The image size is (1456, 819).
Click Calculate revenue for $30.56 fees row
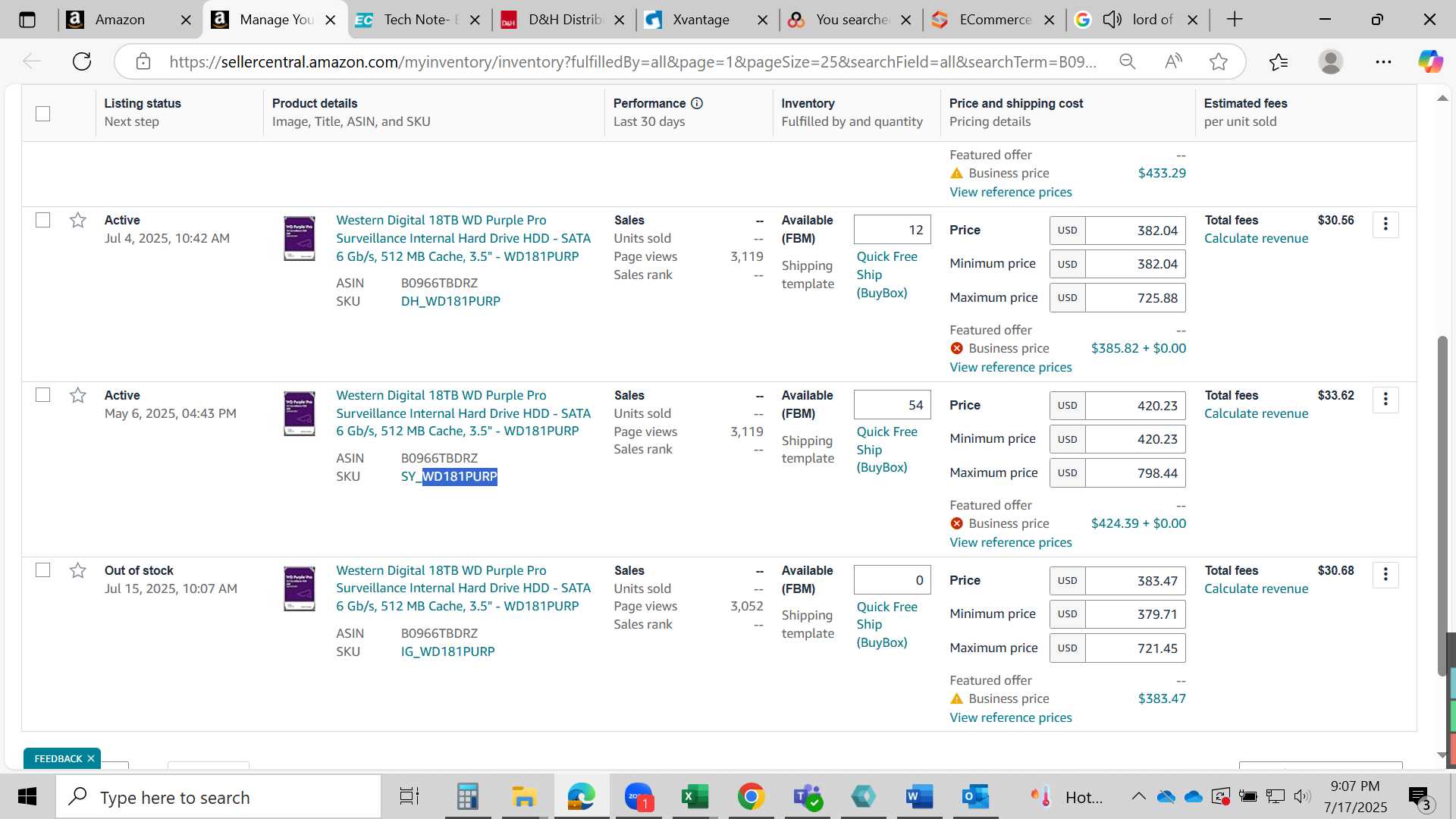(1256, 238)
